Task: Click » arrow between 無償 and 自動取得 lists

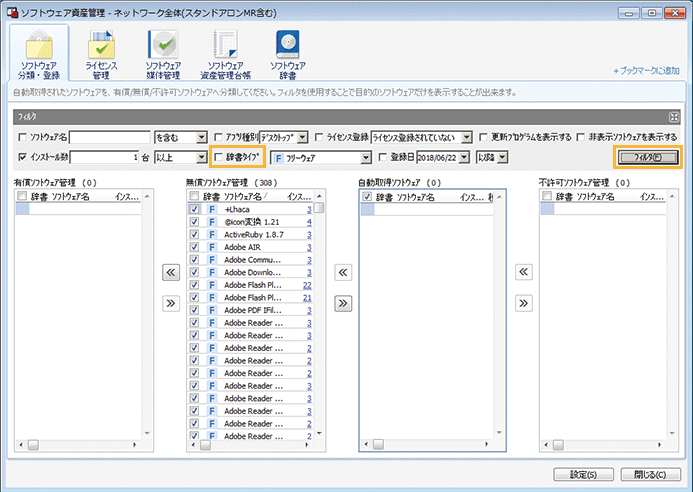Action: pyautogui.click(x=343, y=303)
